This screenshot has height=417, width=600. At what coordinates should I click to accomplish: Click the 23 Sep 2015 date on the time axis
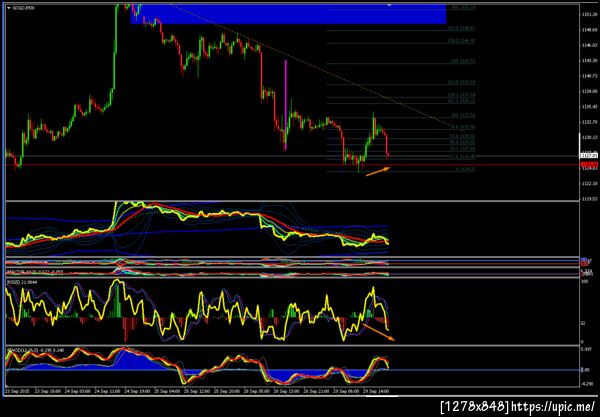point(16,391)
